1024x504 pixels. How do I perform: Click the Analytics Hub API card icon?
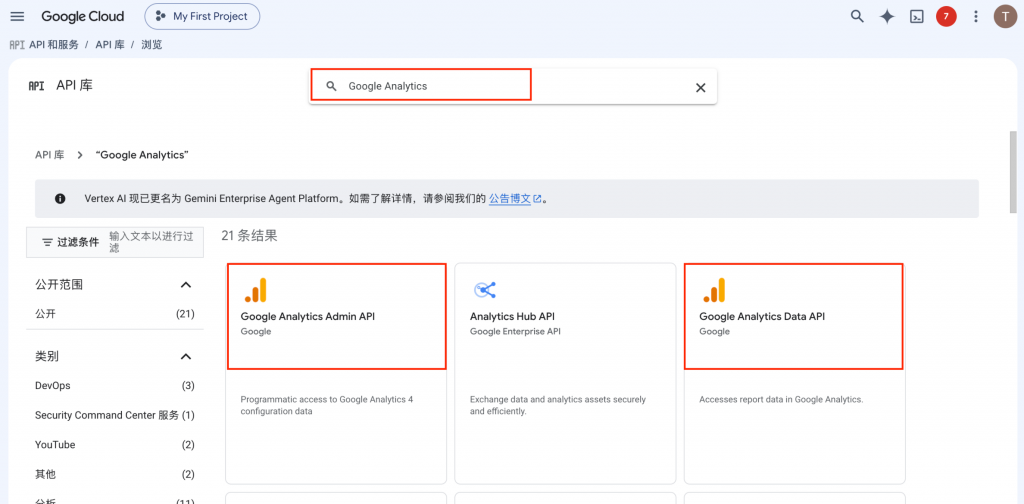tap(485, 290)
